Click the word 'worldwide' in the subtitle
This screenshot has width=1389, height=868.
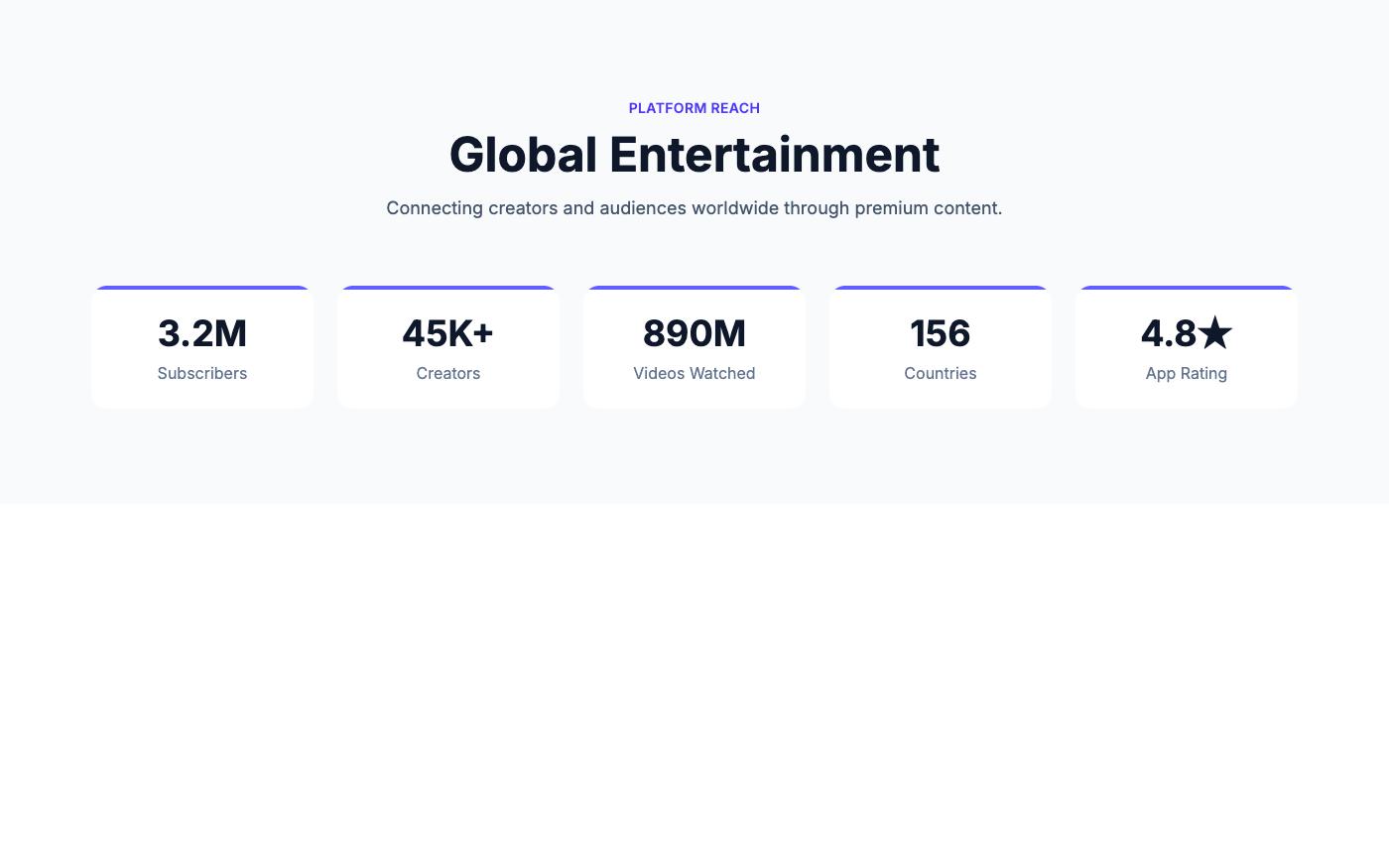coord(735,208)
